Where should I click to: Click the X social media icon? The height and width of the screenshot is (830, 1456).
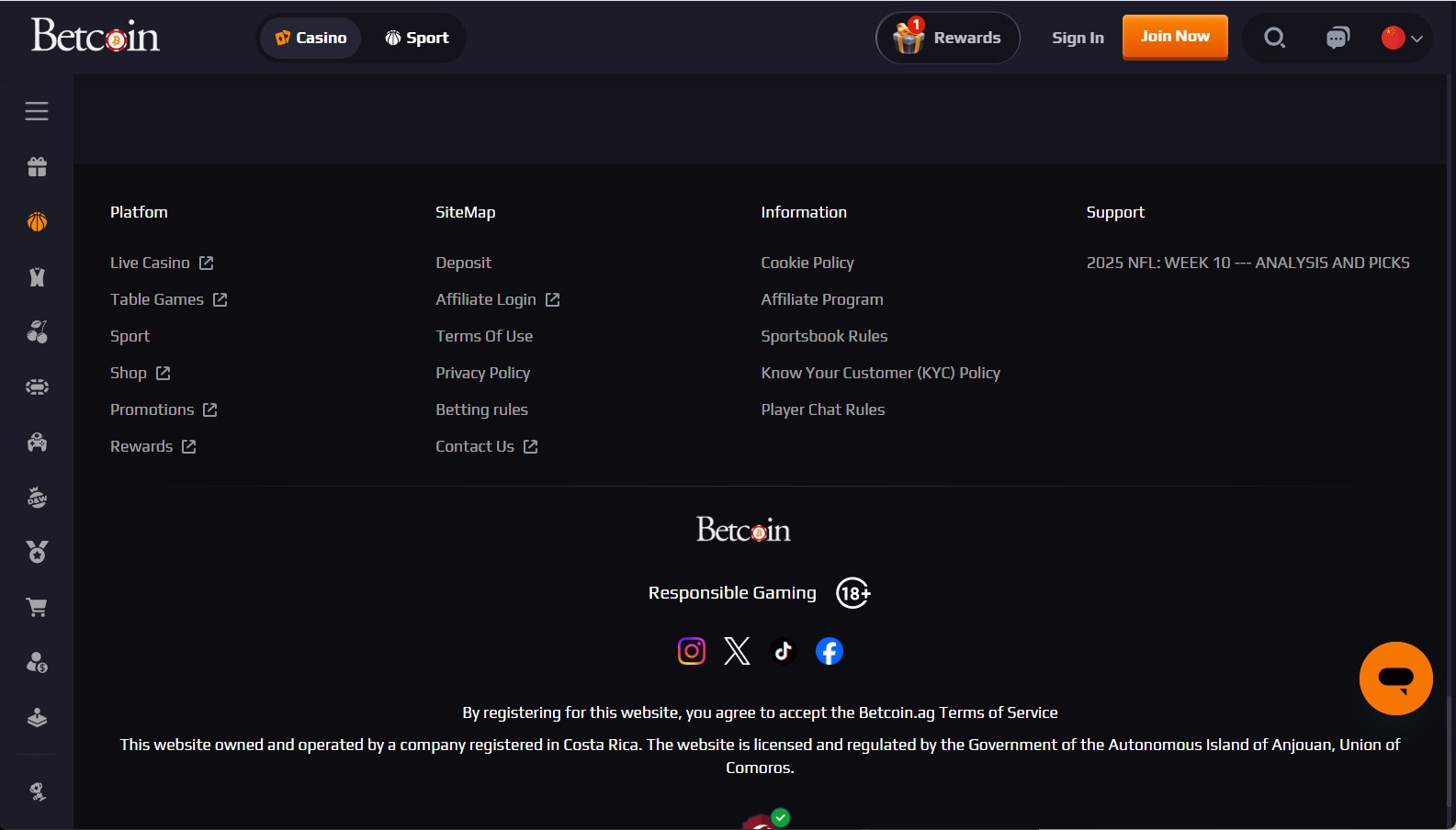click(737, 651)
